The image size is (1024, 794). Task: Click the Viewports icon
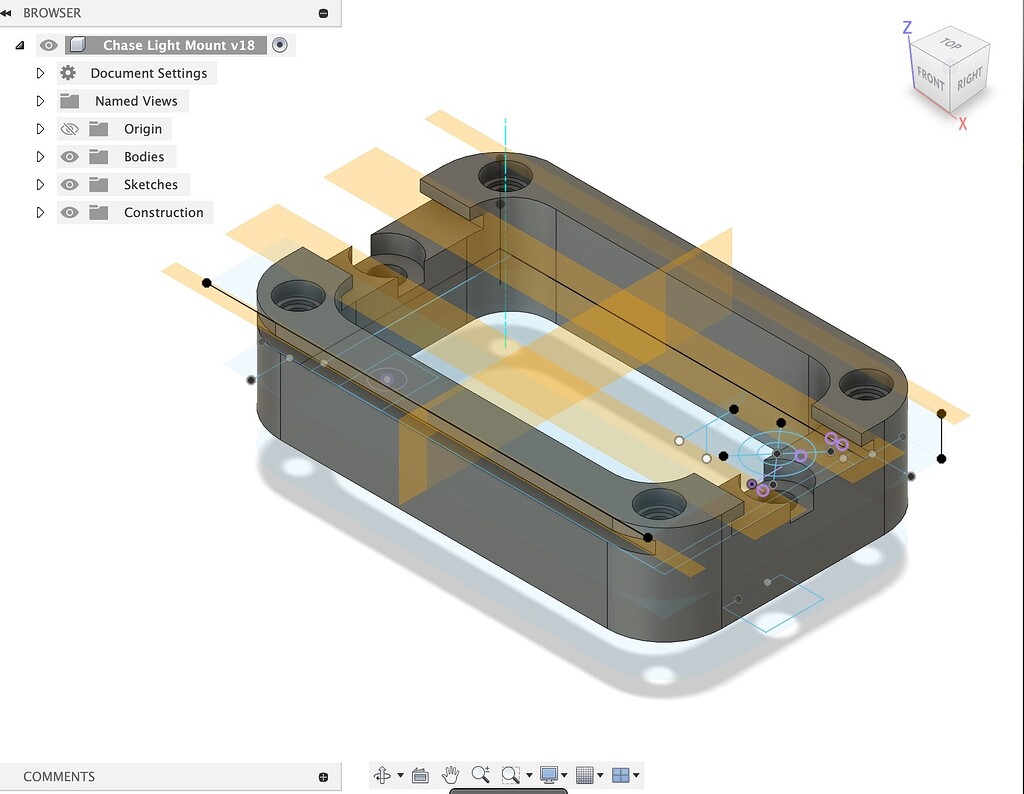(x=621, y=775)
